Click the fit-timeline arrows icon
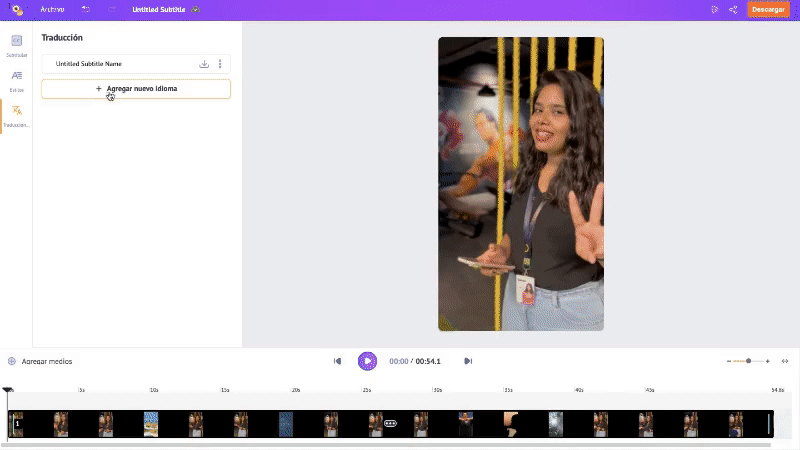Image resolution: width=800 pixels, height=450 pixels. coord(785,361)
